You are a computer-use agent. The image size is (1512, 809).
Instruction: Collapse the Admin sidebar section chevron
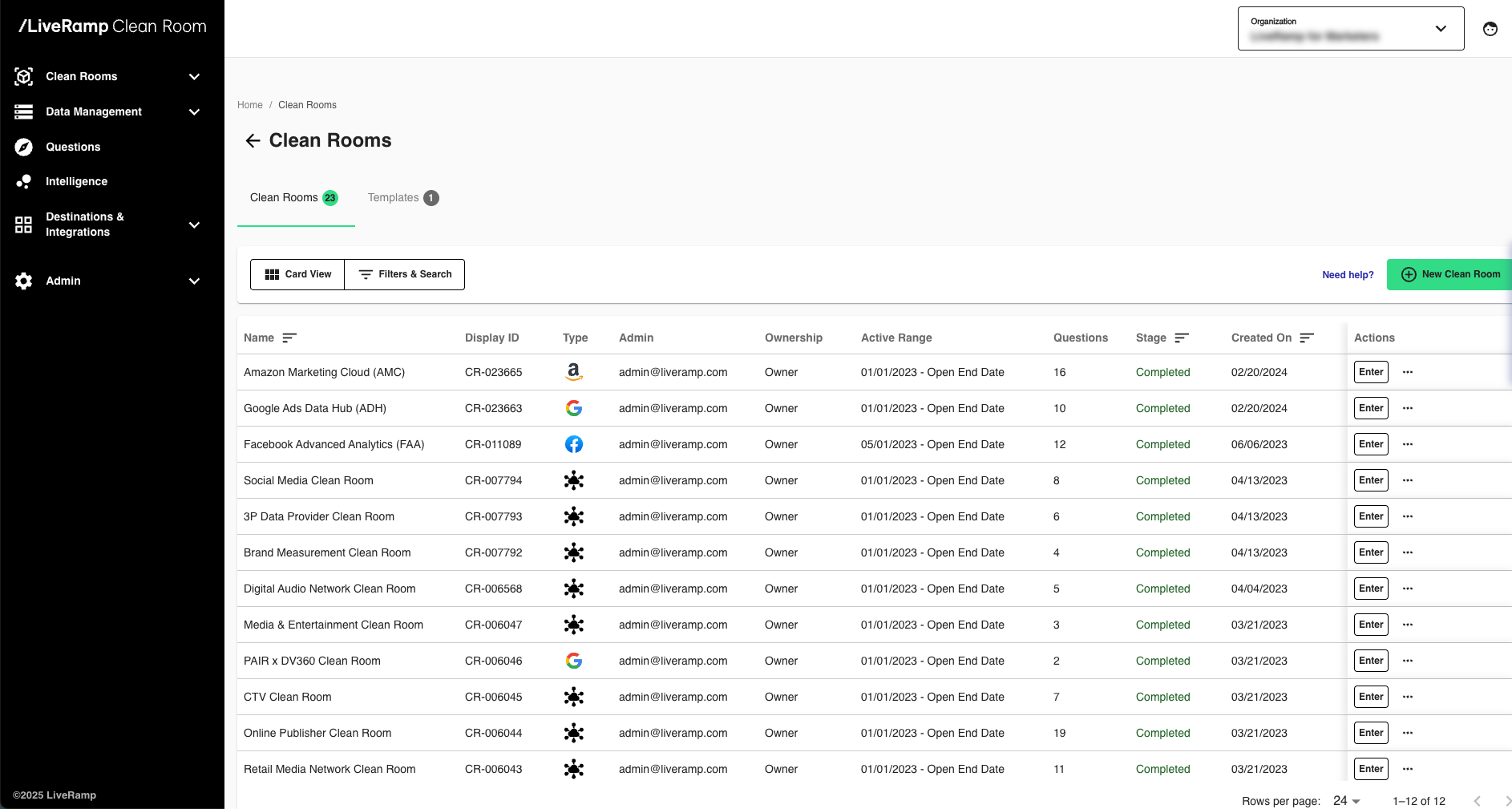point(194,281)
